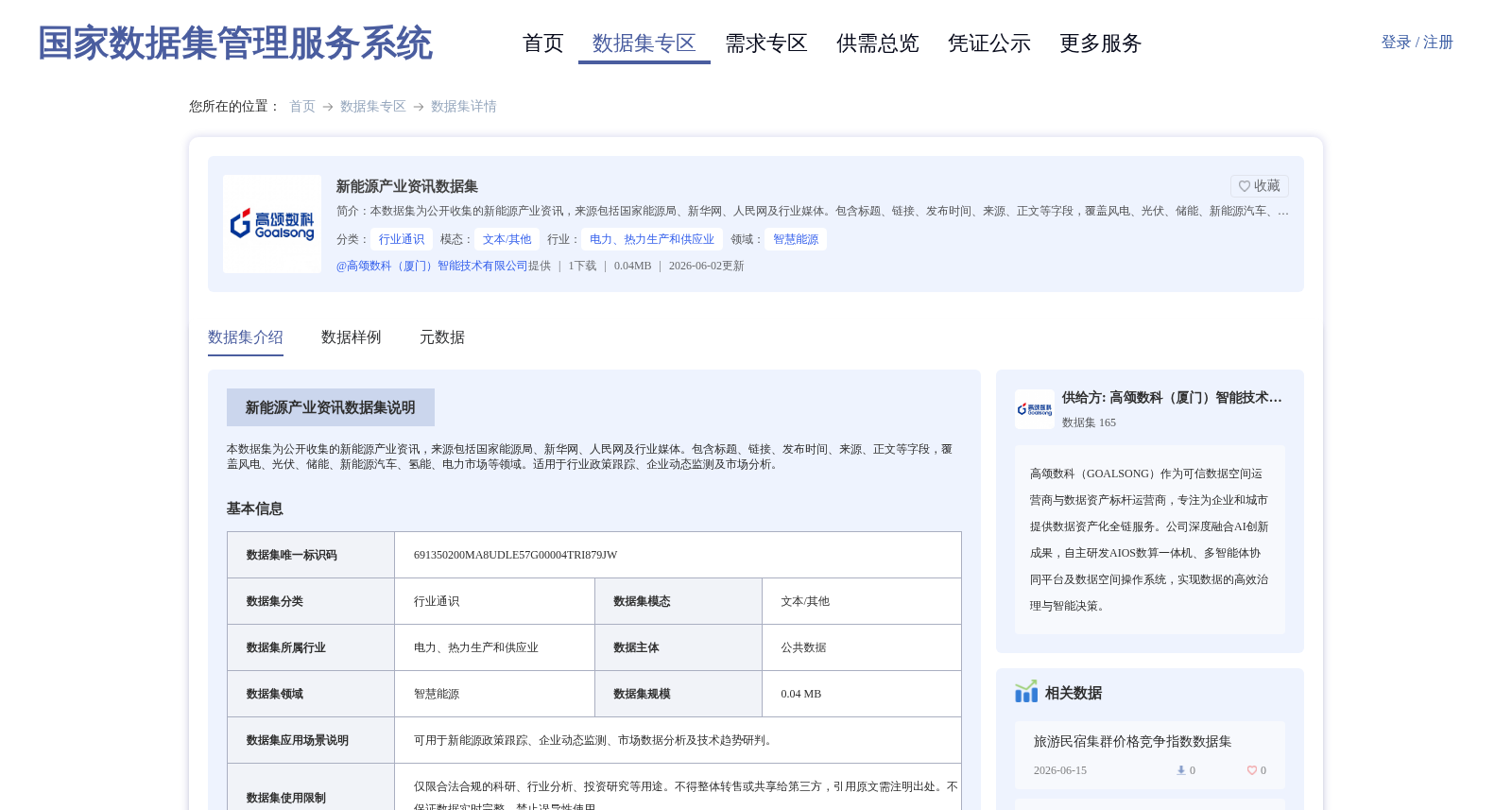1512x810 pixels.
Task: Click the 相关数据 chart icon
Action: (x=1026, y=692)
